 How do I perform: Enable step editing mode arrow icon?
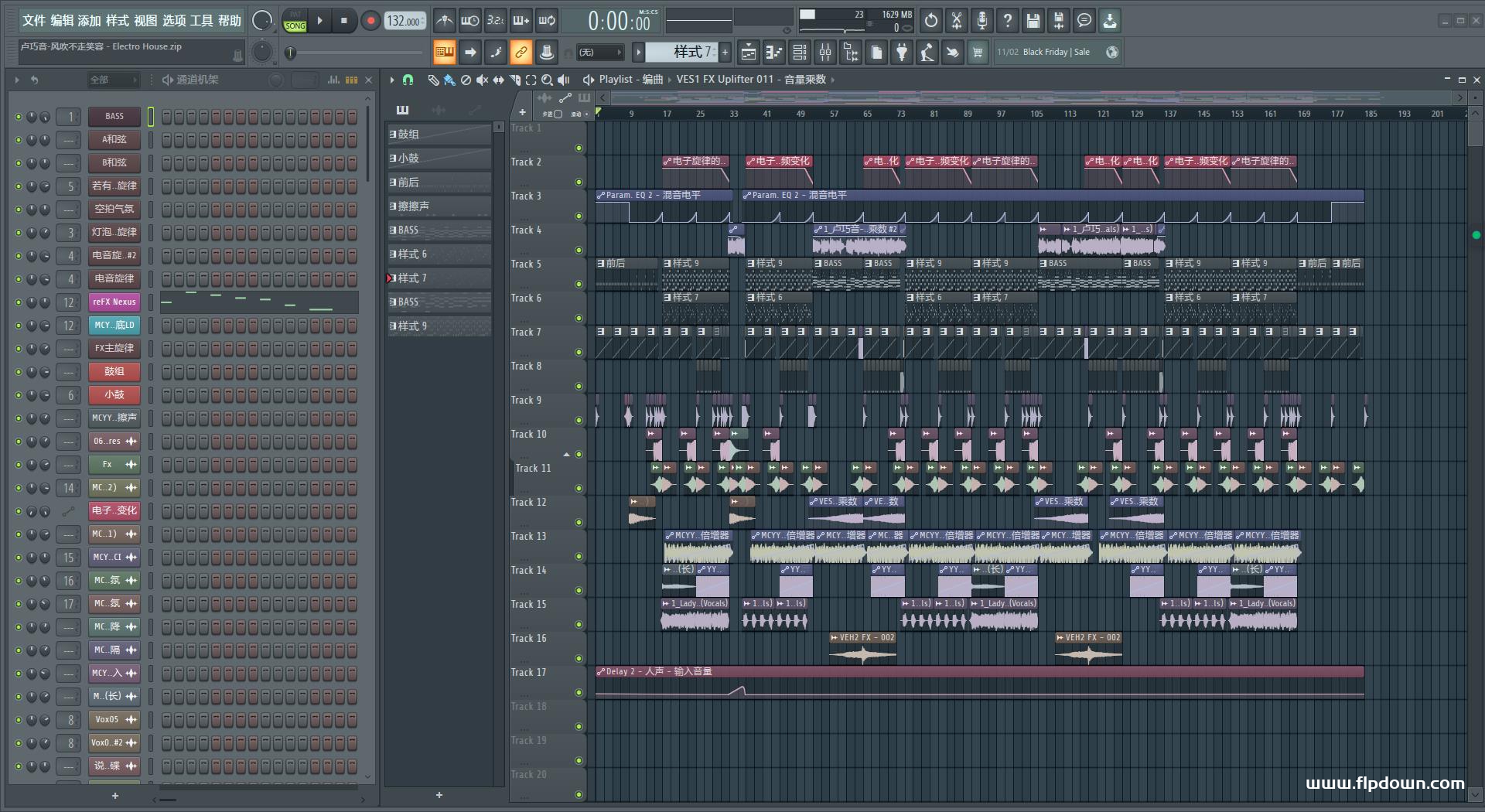pos(469,53)
